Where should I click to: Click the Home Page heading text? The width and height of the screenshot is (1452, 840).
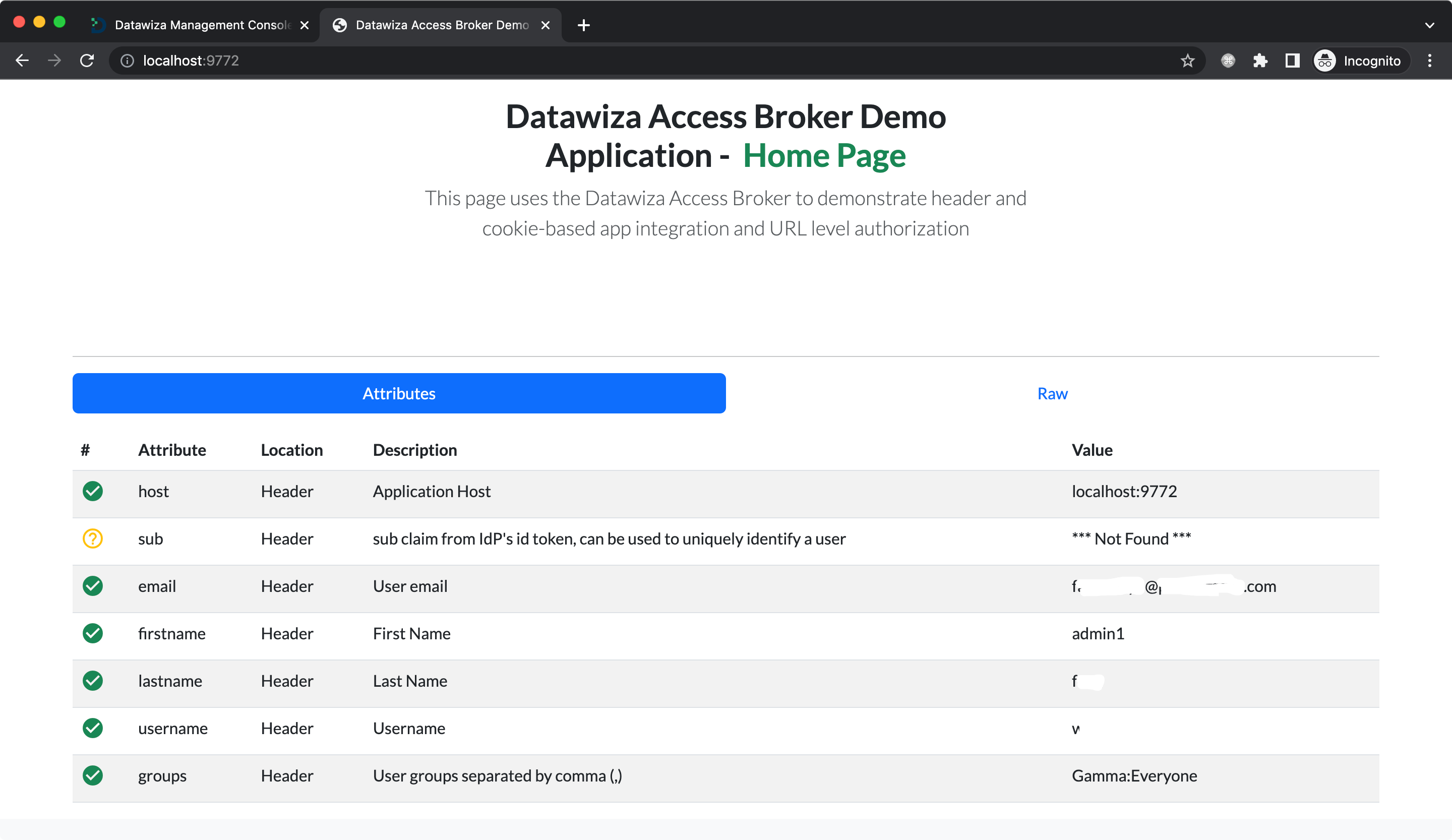tap(824, 156)
